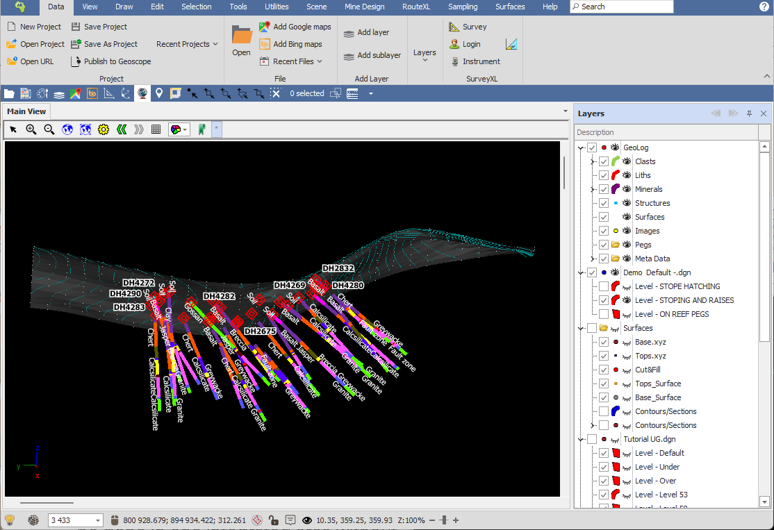Collapse the Demo Default -.dgn node
The width and height of the screenshot is (774, 530).
[x=581, y=272]
